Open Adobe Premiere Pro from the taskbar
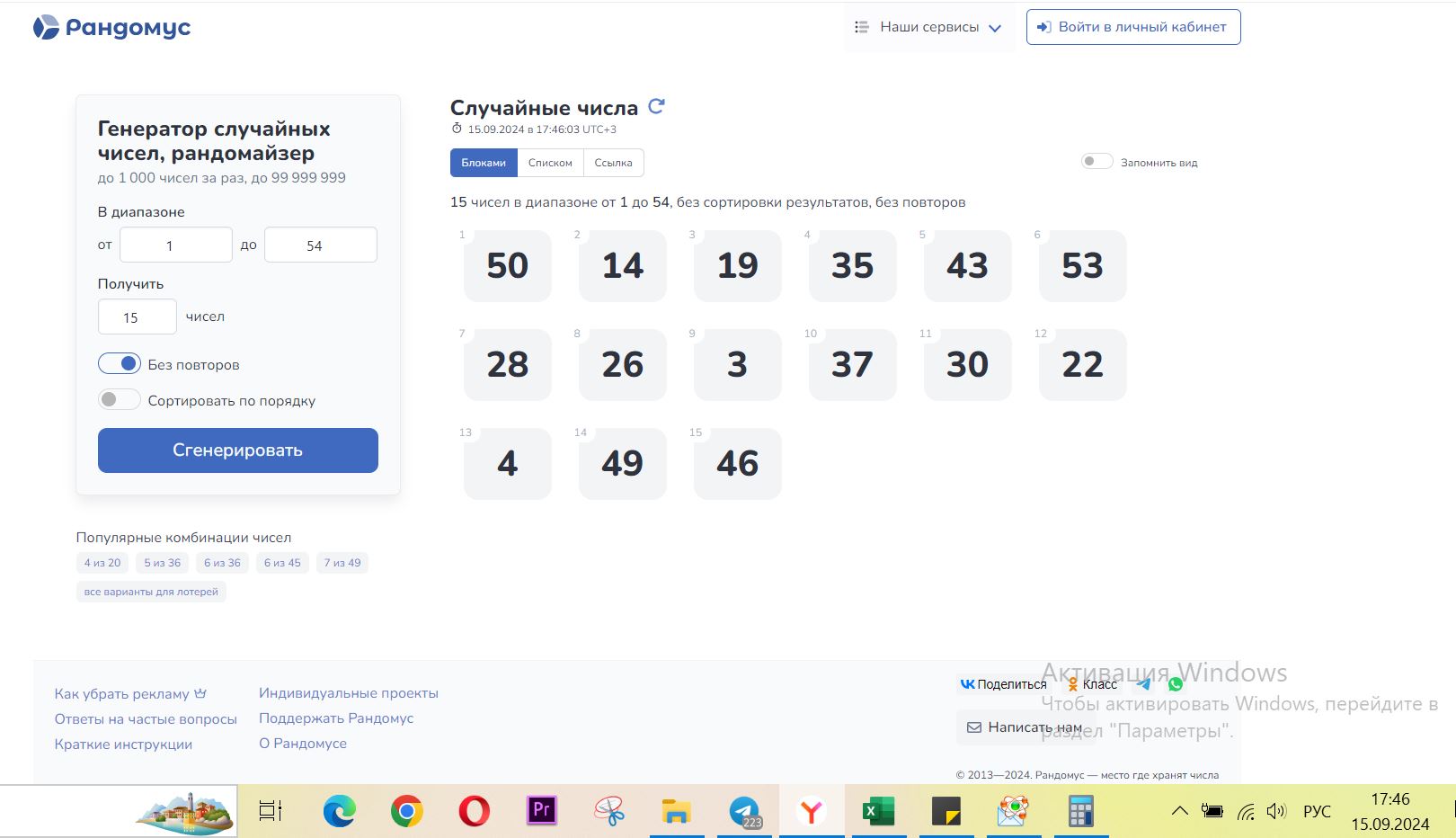 [x=541, y=811]
